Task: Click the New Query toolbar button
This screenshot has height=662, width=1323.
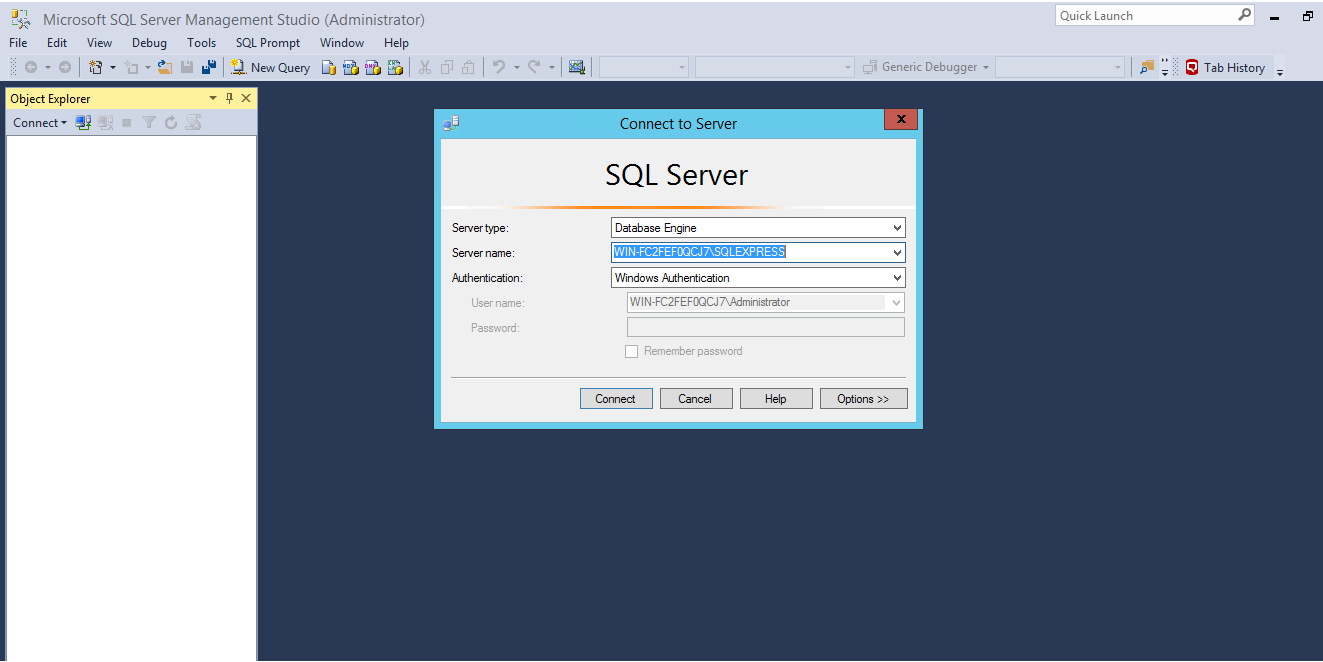Action: (x=271, y=68)
